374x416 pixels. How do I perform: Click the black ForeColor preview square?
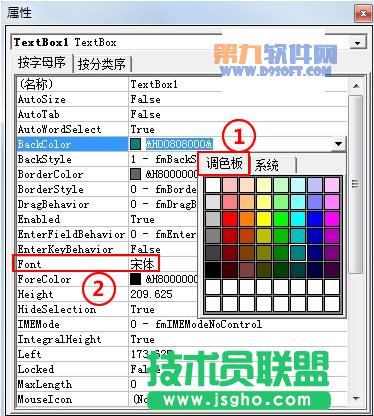click(135, 279)
